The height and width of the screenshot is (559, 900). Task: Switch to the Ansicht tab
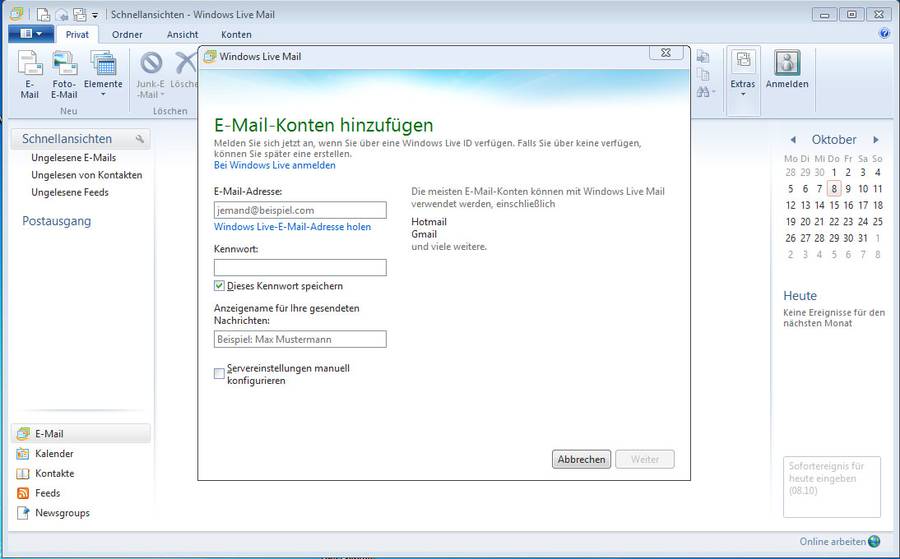[x=183, y=34]
